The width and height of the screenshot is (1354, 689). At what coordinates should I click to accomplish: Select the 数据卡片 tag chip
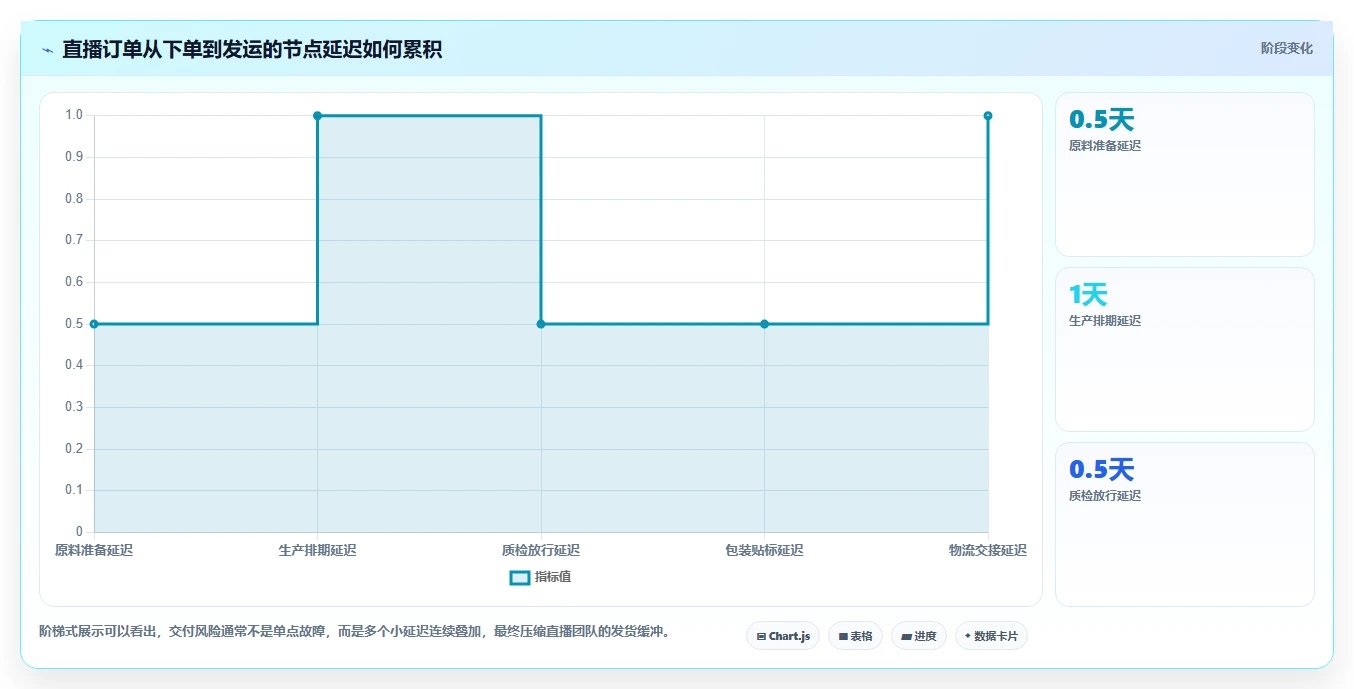[x=991, y=636]
